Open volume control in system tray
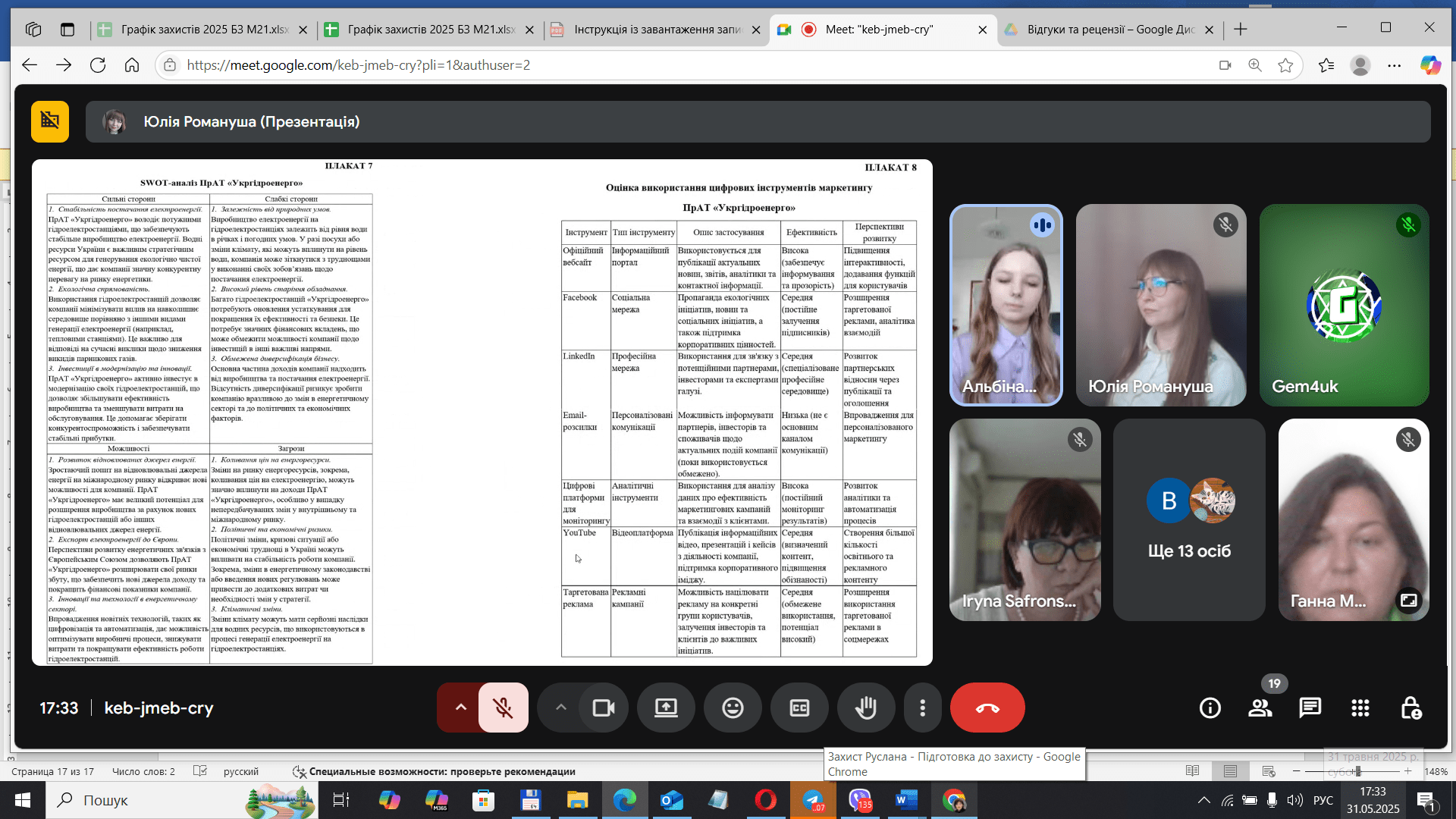The height and width of the screenshot is (819, 1456). coord(1295,800)
